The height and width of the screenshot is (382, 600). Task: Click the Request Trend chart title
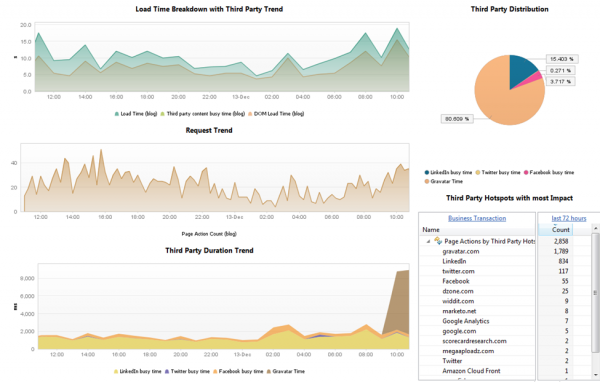tap(209, 131)
